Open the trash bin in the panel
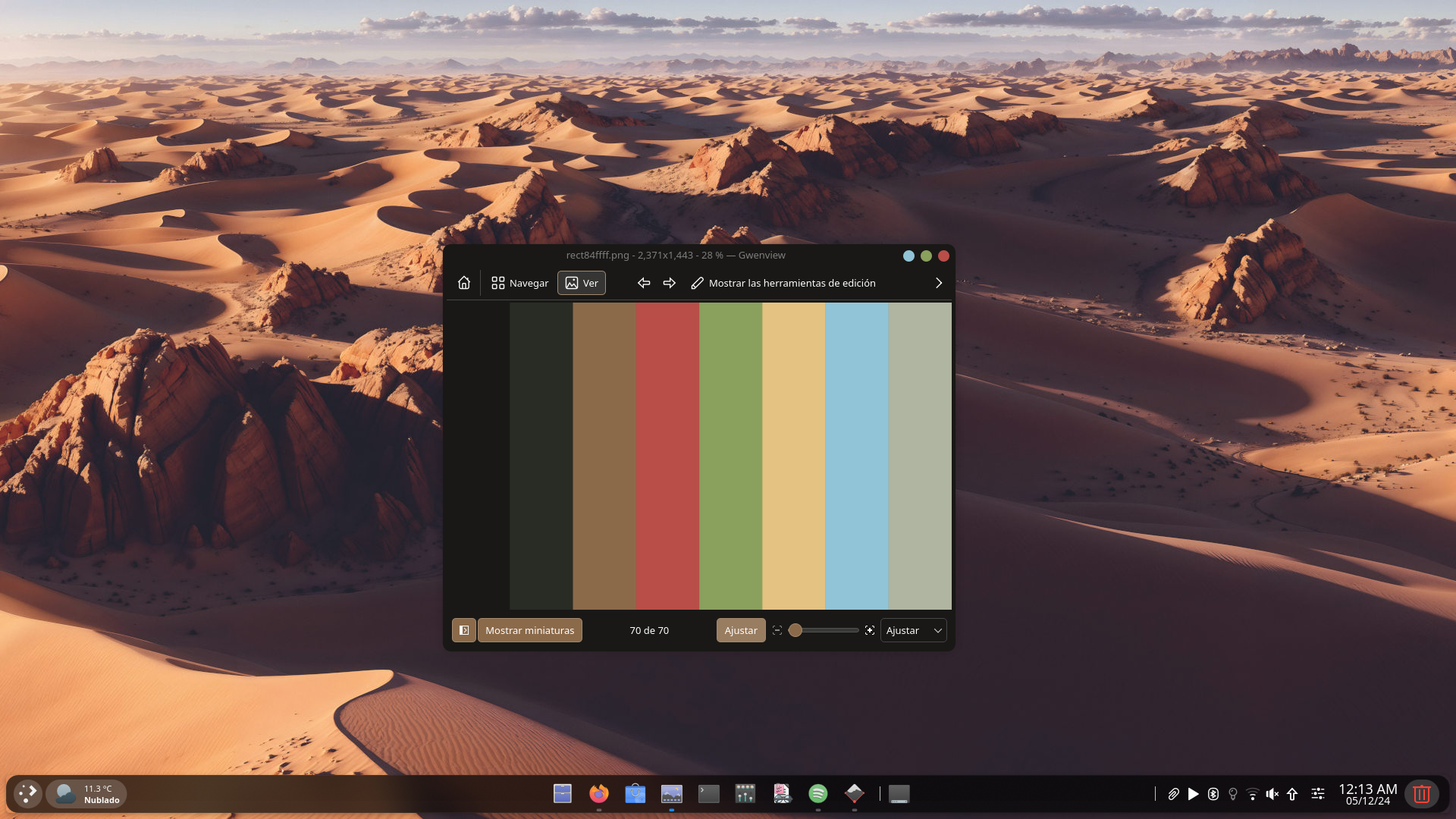This screenshot has width=1456, height=819. (x=1422, y=794)
